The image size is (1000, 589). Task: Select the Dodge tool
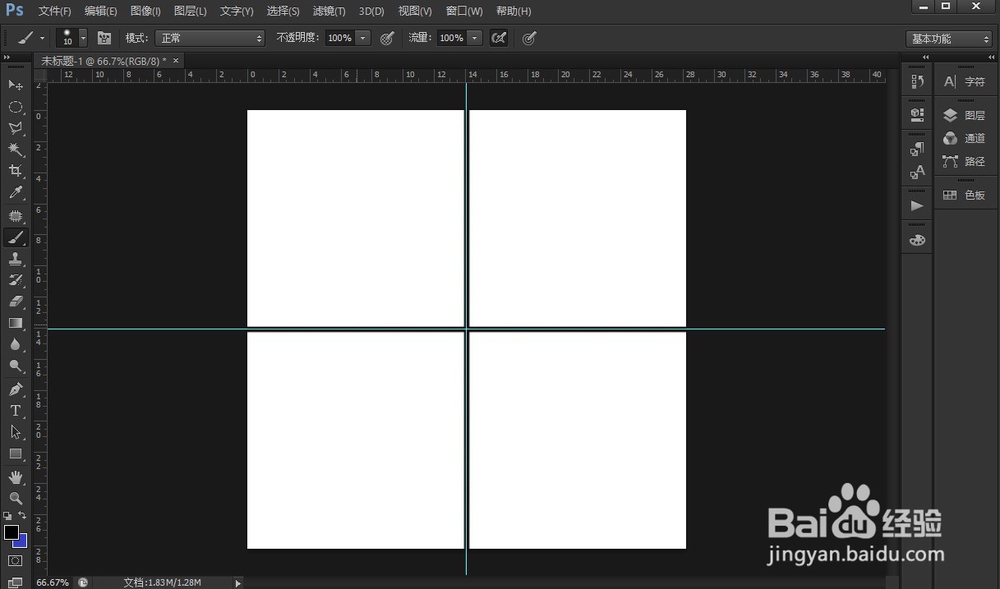tap(15, 367)
